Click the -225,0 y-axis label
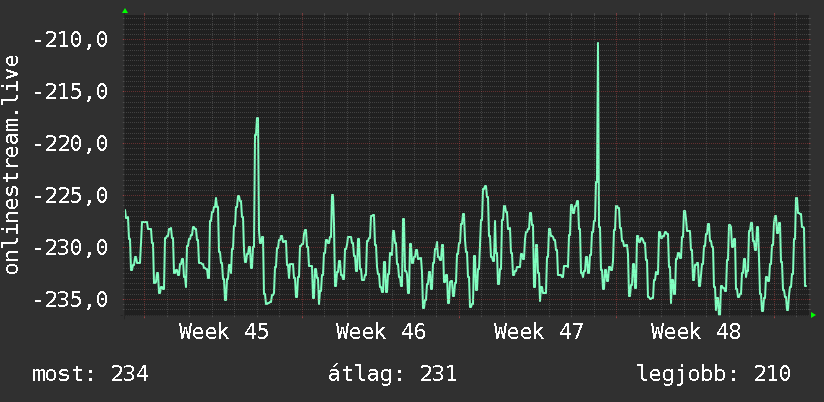824x402 pixels. click(70, 196)
